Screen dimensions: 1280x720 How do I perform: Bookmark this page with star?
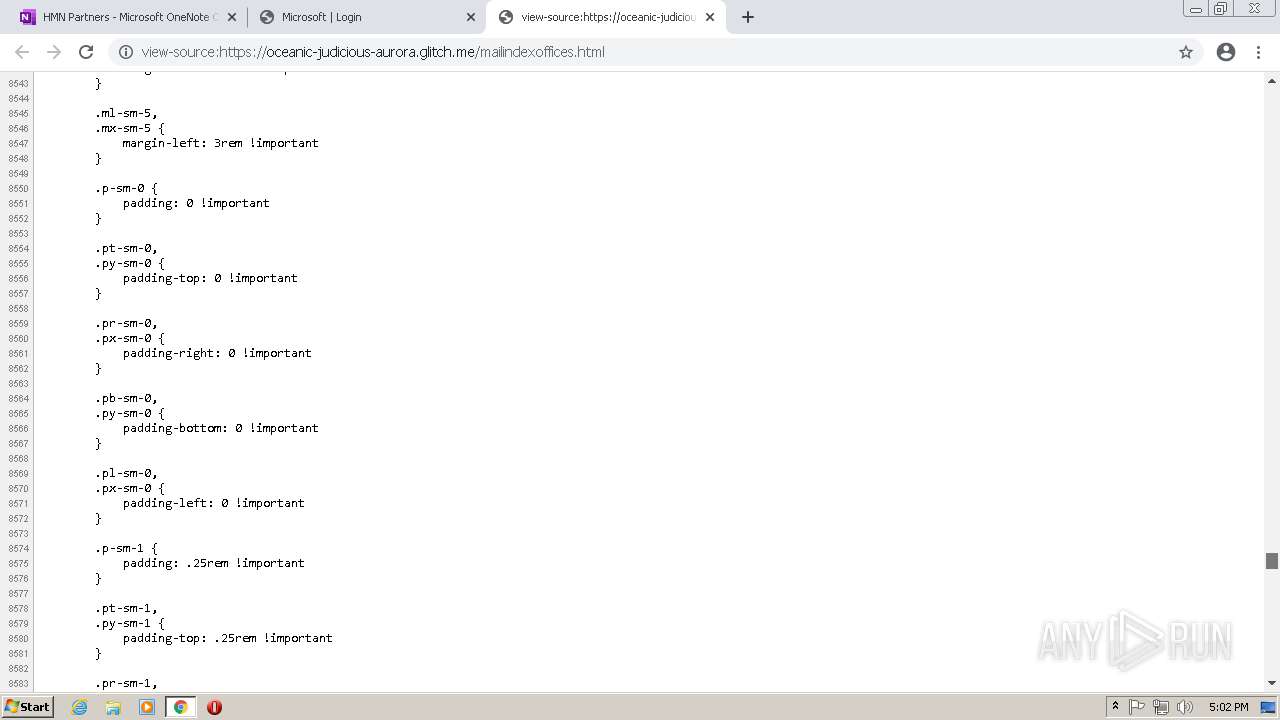coord(1186,52)
